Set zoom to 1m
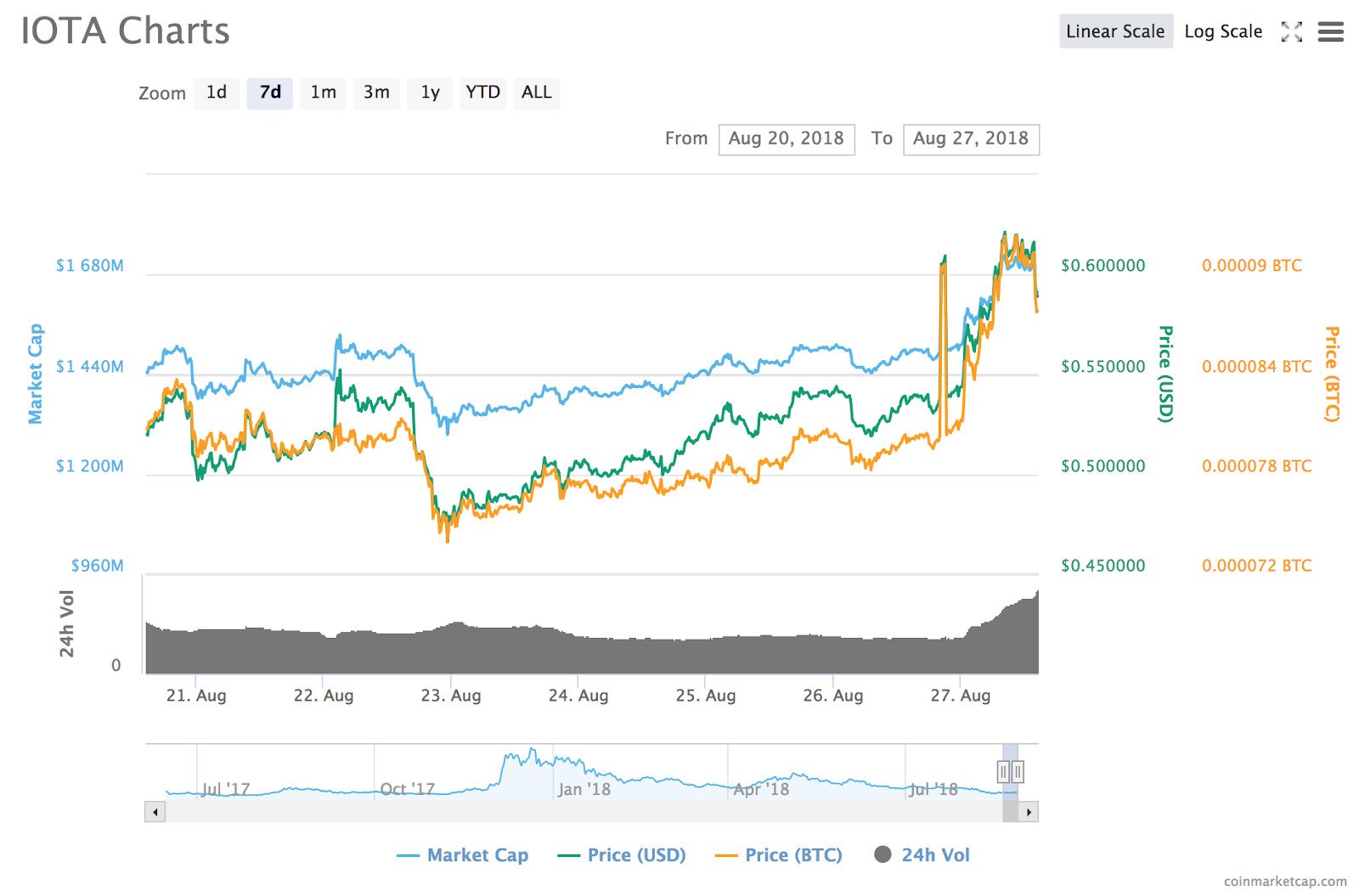Viewport: 1359px width, 896px height. pyautogui.click(x=323, y=93)
